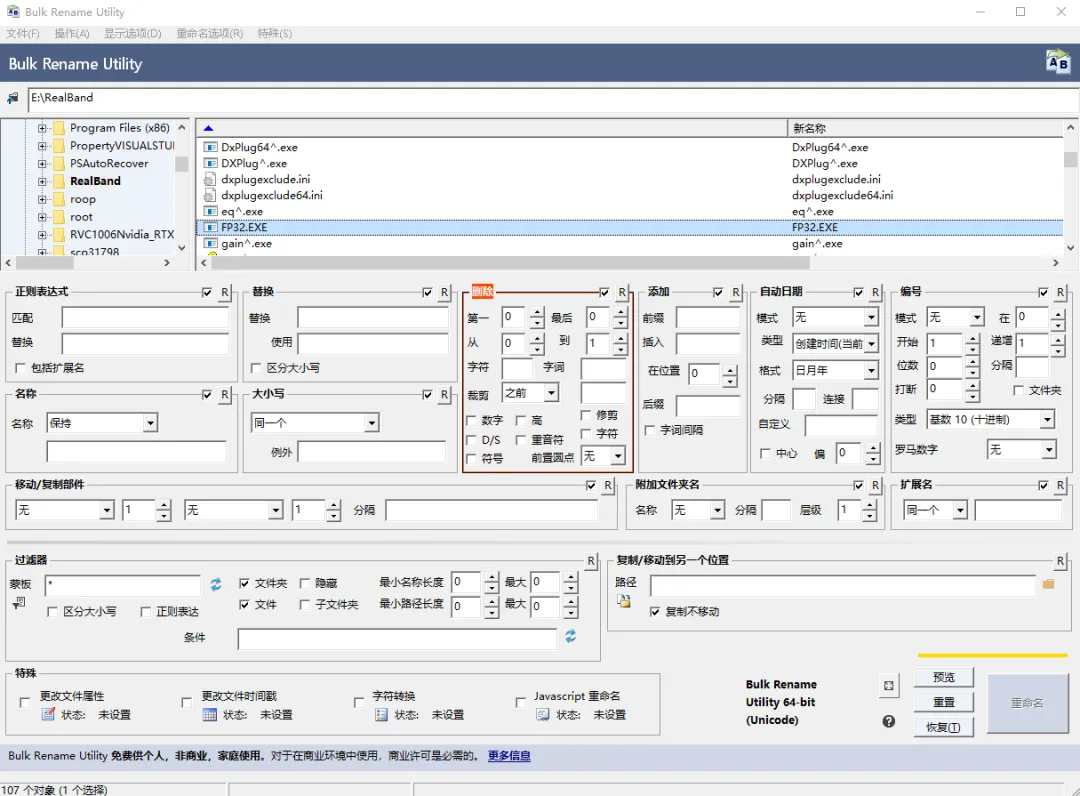This screenshot has height=796, width=1080.
Task: Click the AB rename logo icon in the header
Action: [x=1057, y=63]
